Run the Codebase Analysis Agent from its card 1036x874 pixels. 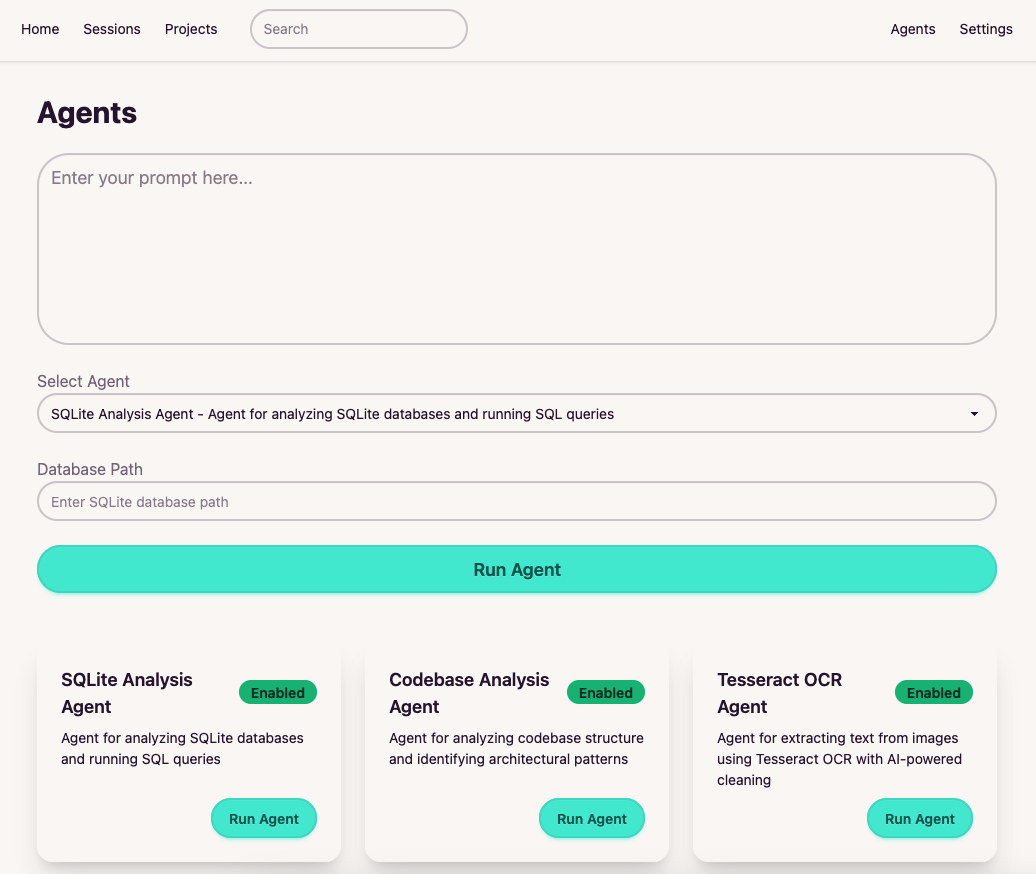592,818
